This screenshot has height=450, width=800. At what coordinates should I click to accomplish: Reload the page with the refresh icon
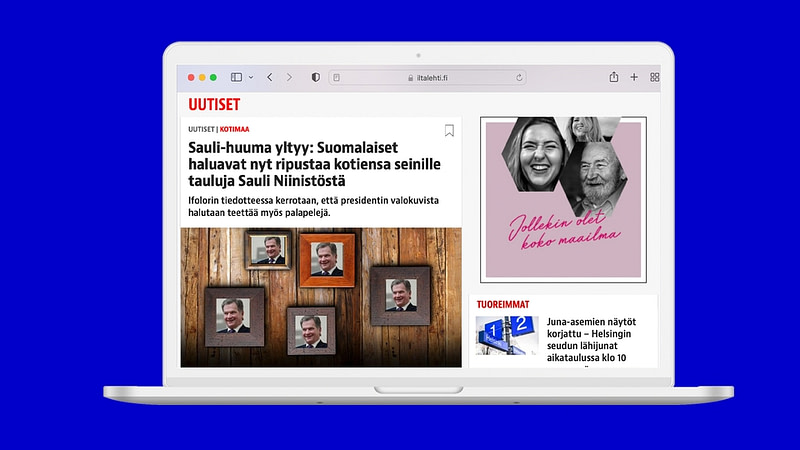[x=519, y=78]
